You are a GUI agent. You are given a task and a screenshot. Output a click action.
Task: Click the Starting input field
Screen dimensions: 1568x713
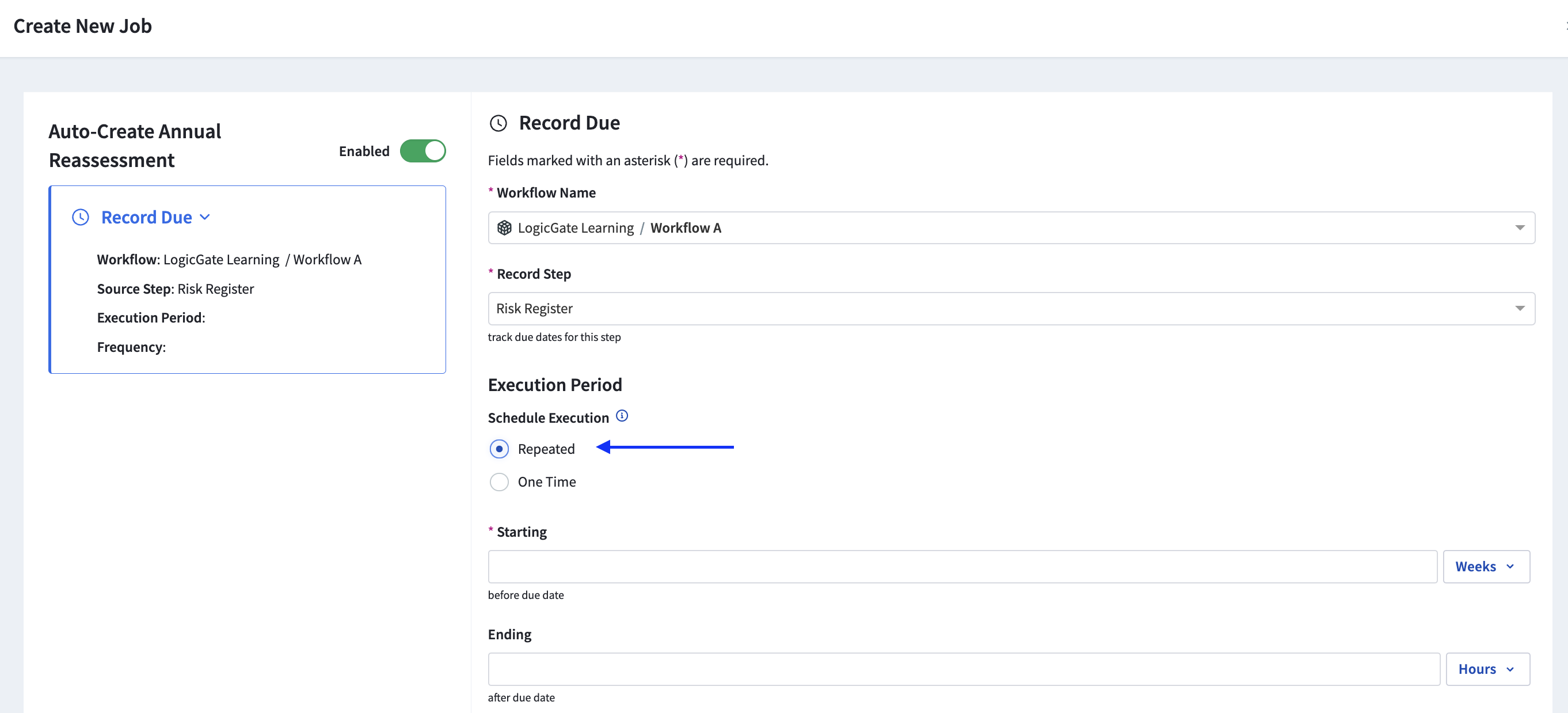[962, 566]
